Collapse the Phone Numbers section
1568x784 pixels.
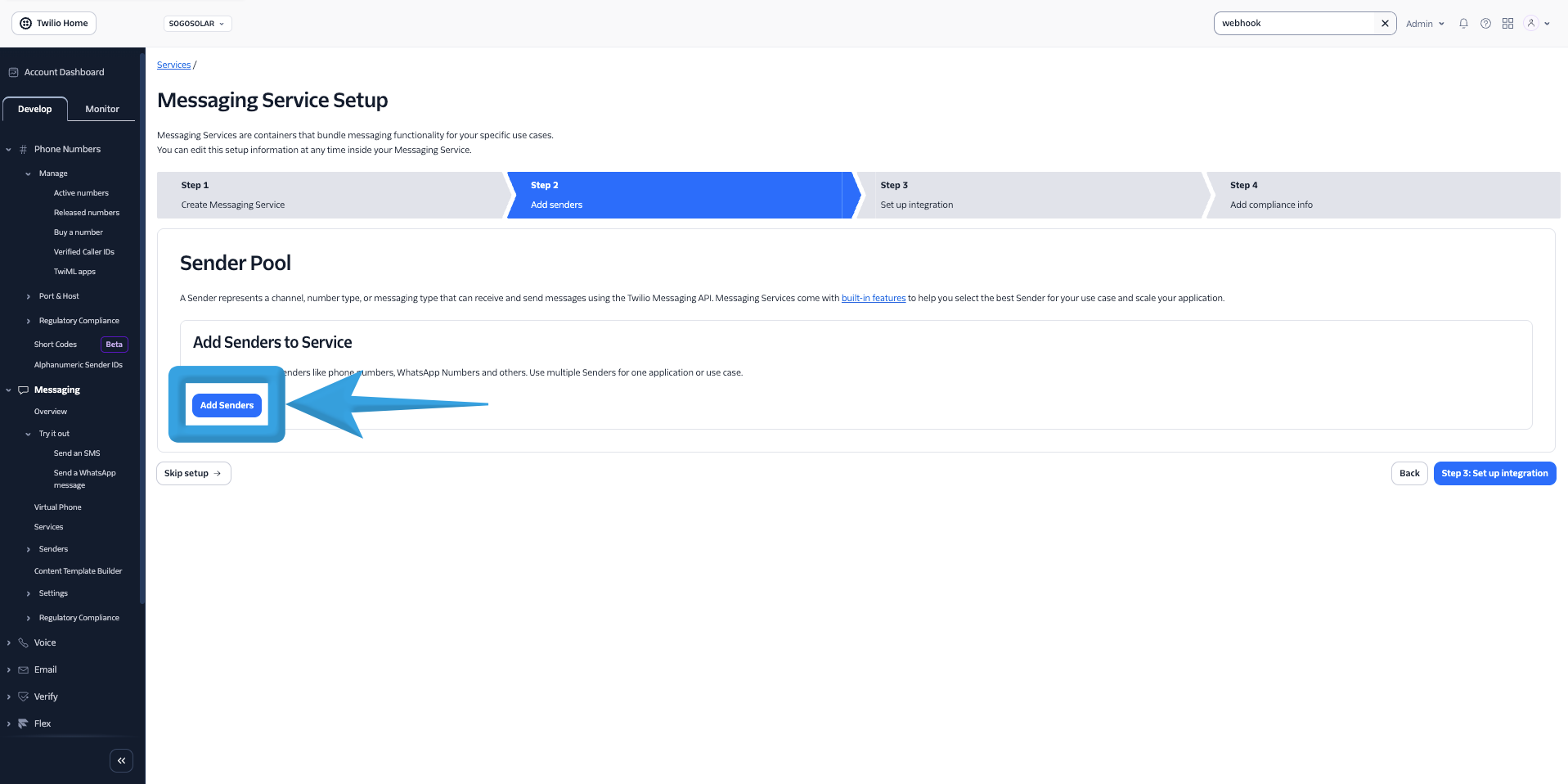[9, 150]
